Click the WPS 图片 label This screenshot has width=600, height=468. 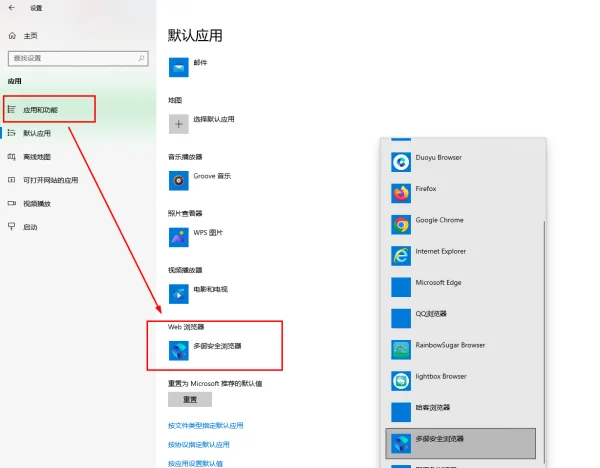point(208,233)
